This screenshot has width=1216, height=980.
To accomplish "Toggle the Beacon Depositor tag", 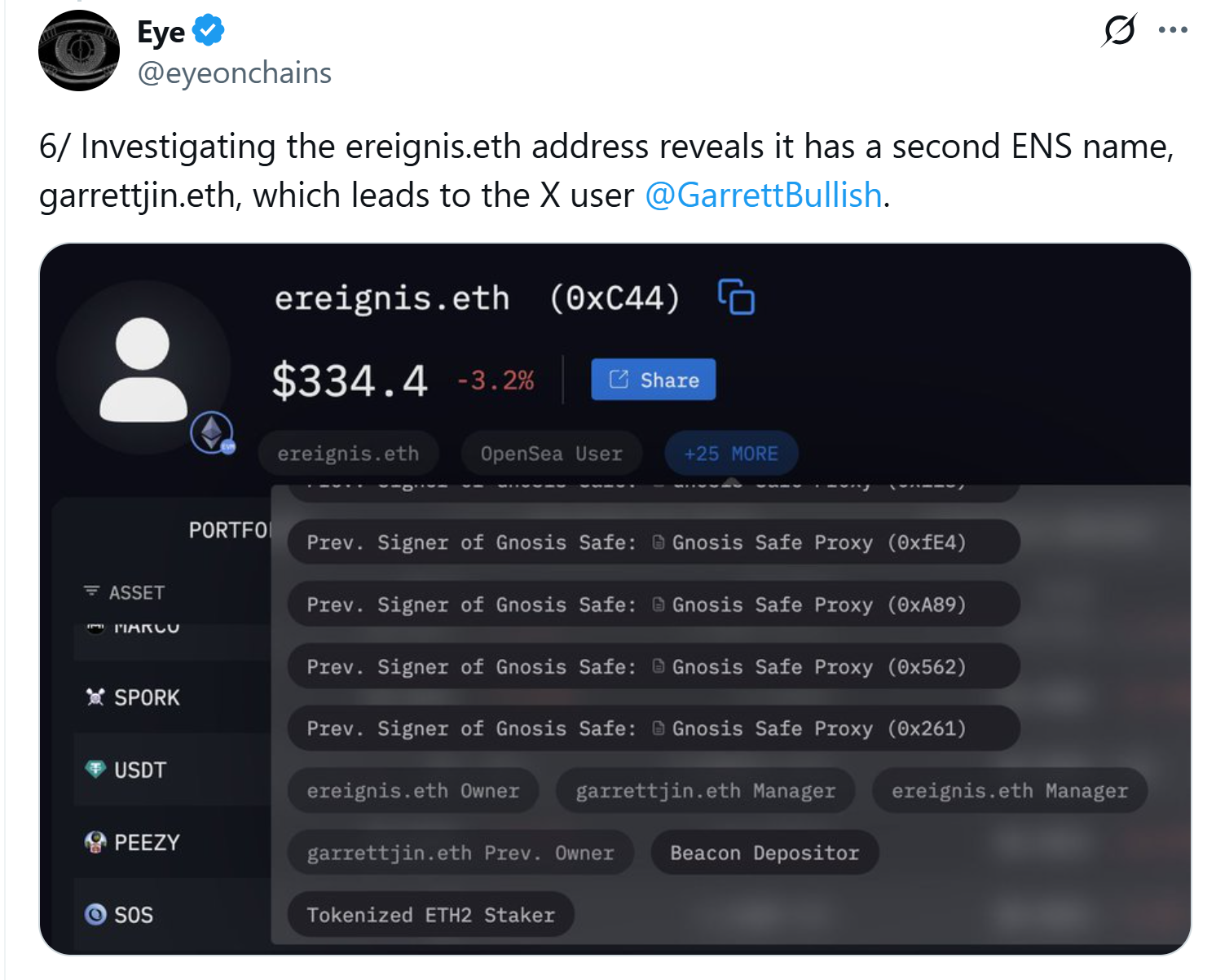I will (764, 852).
